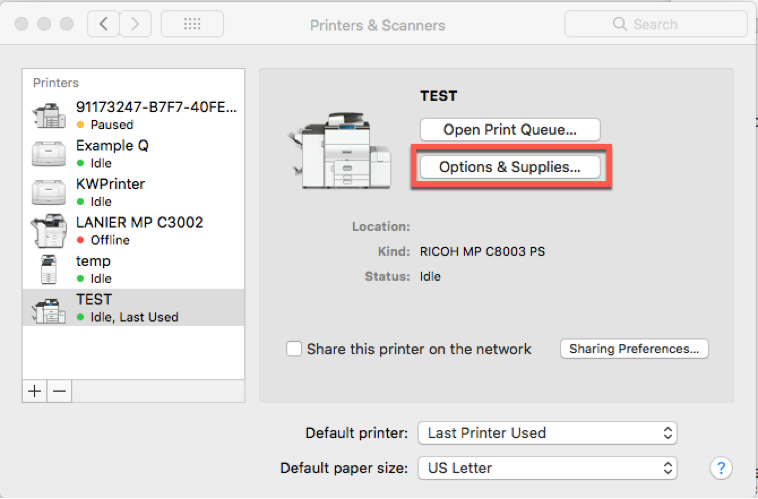Click Open Print Queue button

point(510,130)
